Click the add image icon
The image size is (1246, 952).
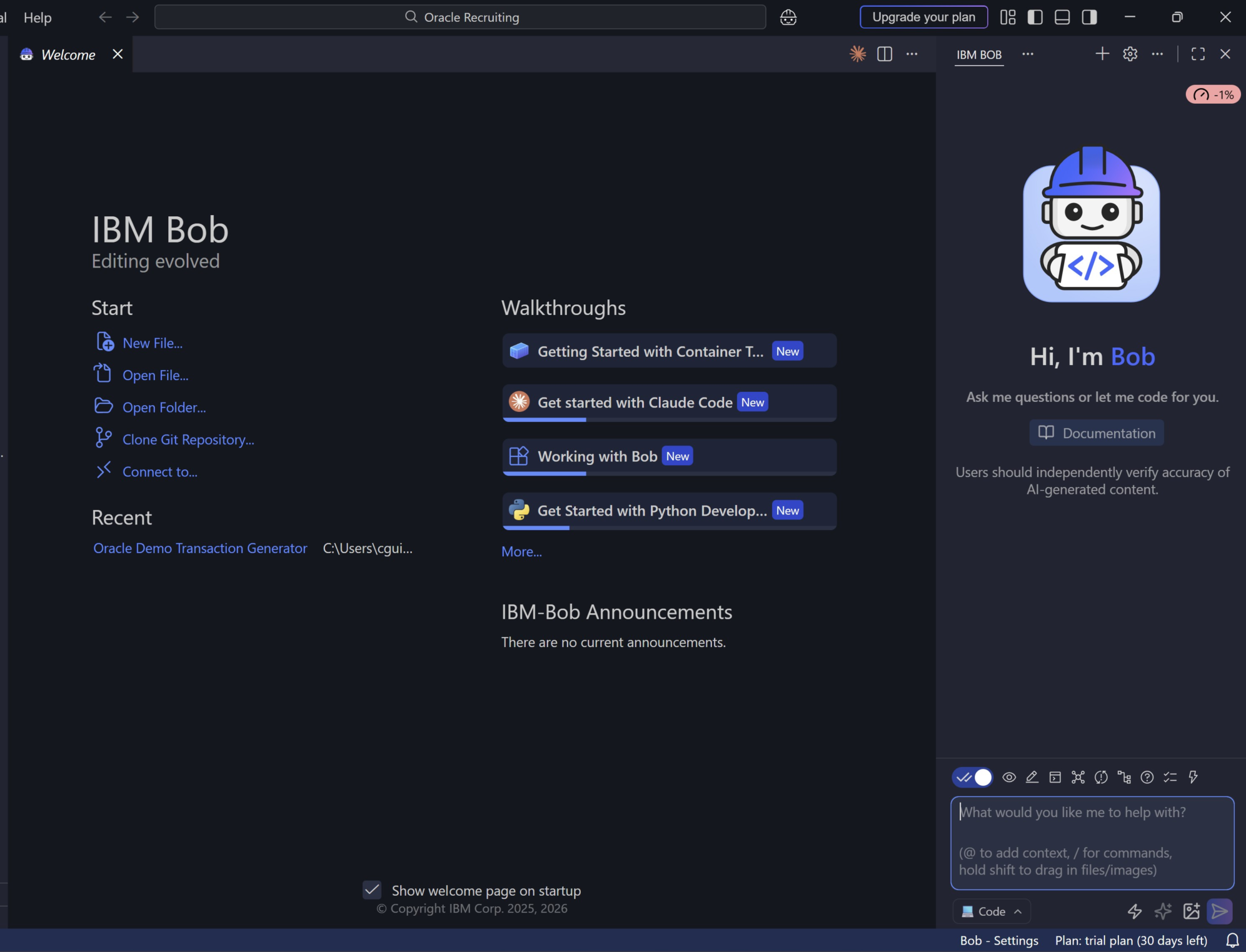click(1192, 911)
